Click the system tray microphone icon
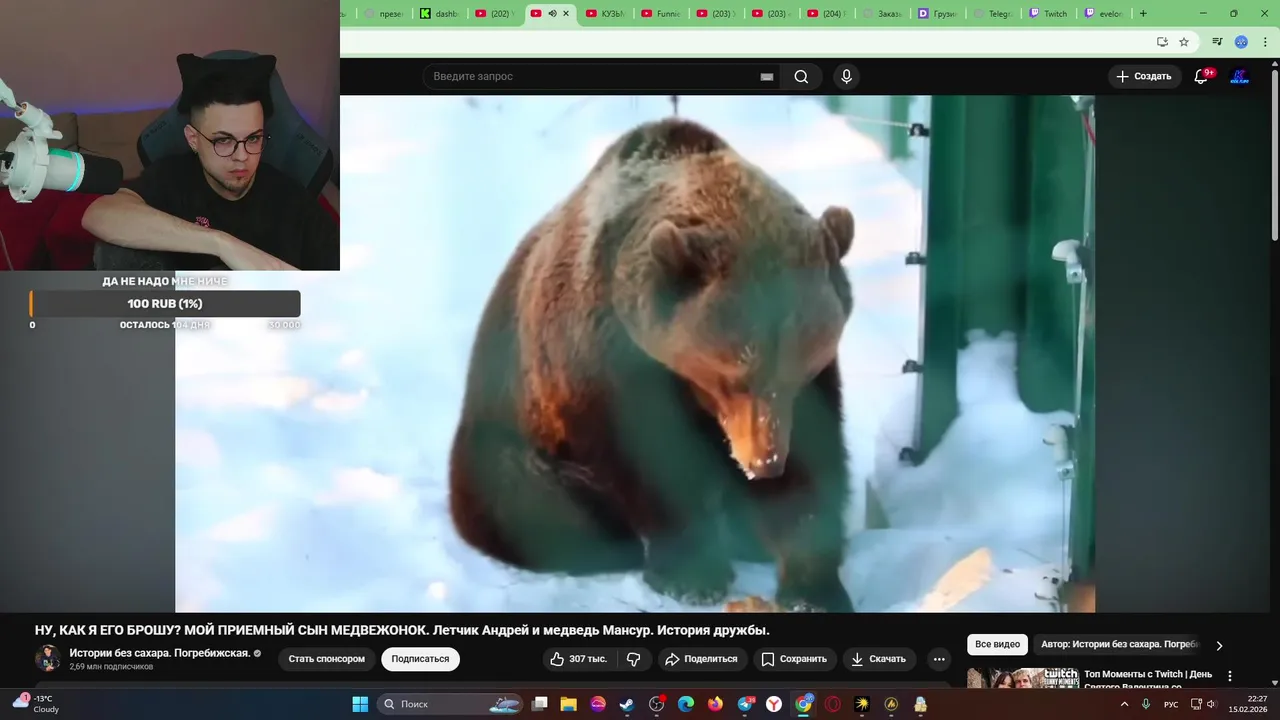Screen dimensions: 1280x720 tap(1146, 704)
